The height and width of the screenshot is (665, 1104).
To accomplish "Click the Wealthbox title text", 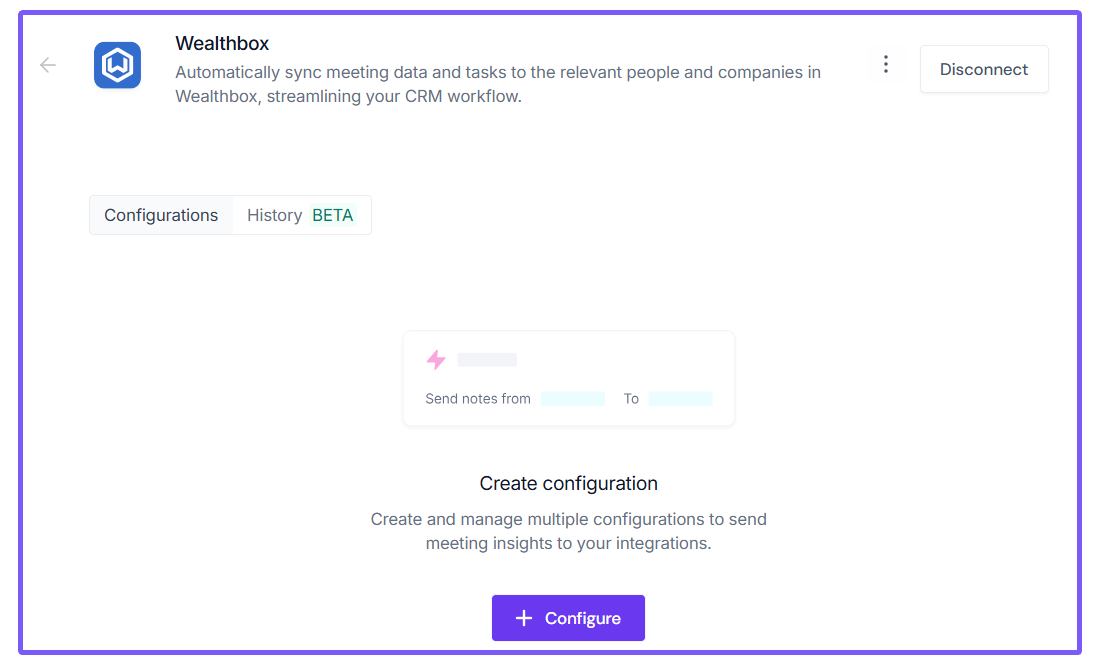I will [x=222, y=44].
